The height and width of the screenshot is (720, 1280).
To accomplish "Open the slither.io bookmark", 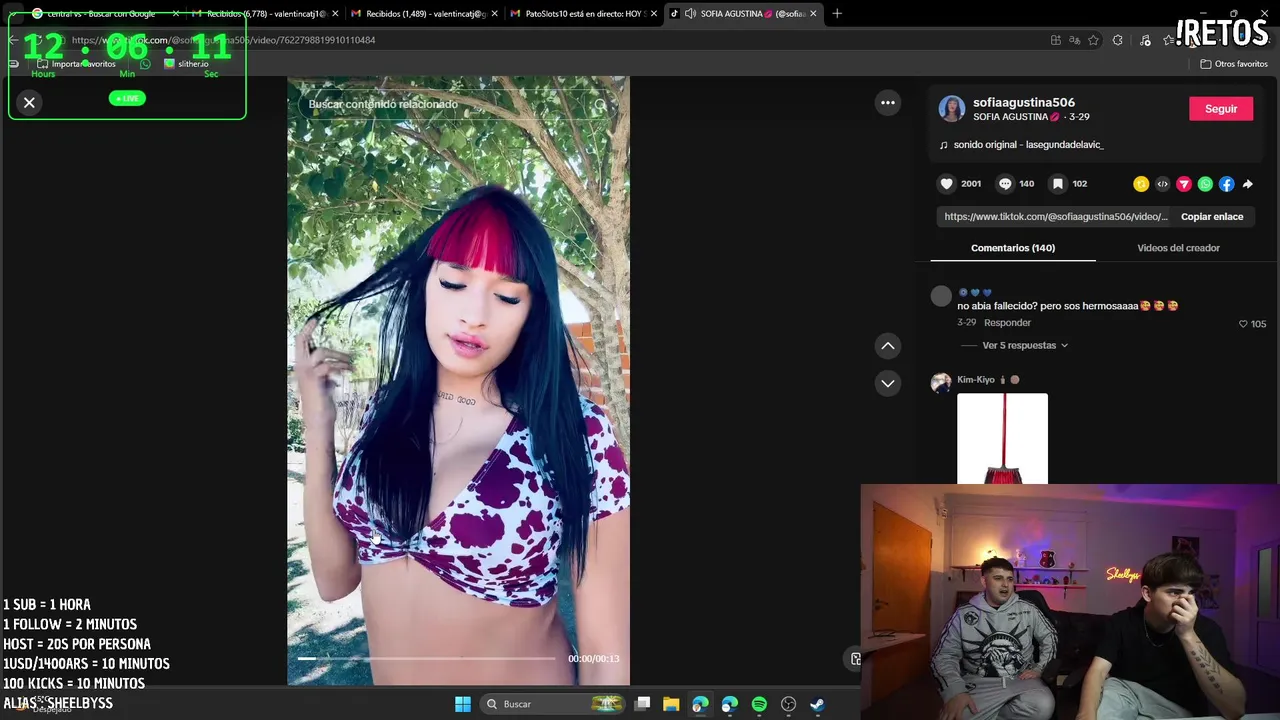I will click(186, 64).
